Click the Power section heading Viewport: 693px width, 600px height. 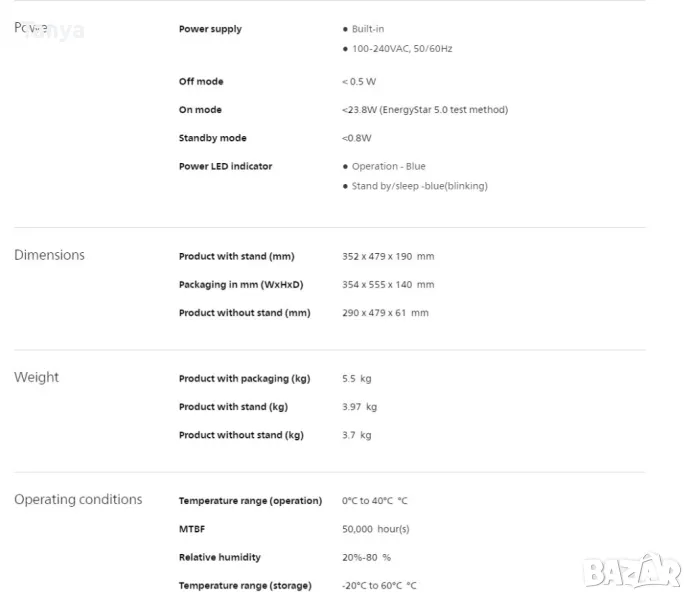(x=31, y=28)
